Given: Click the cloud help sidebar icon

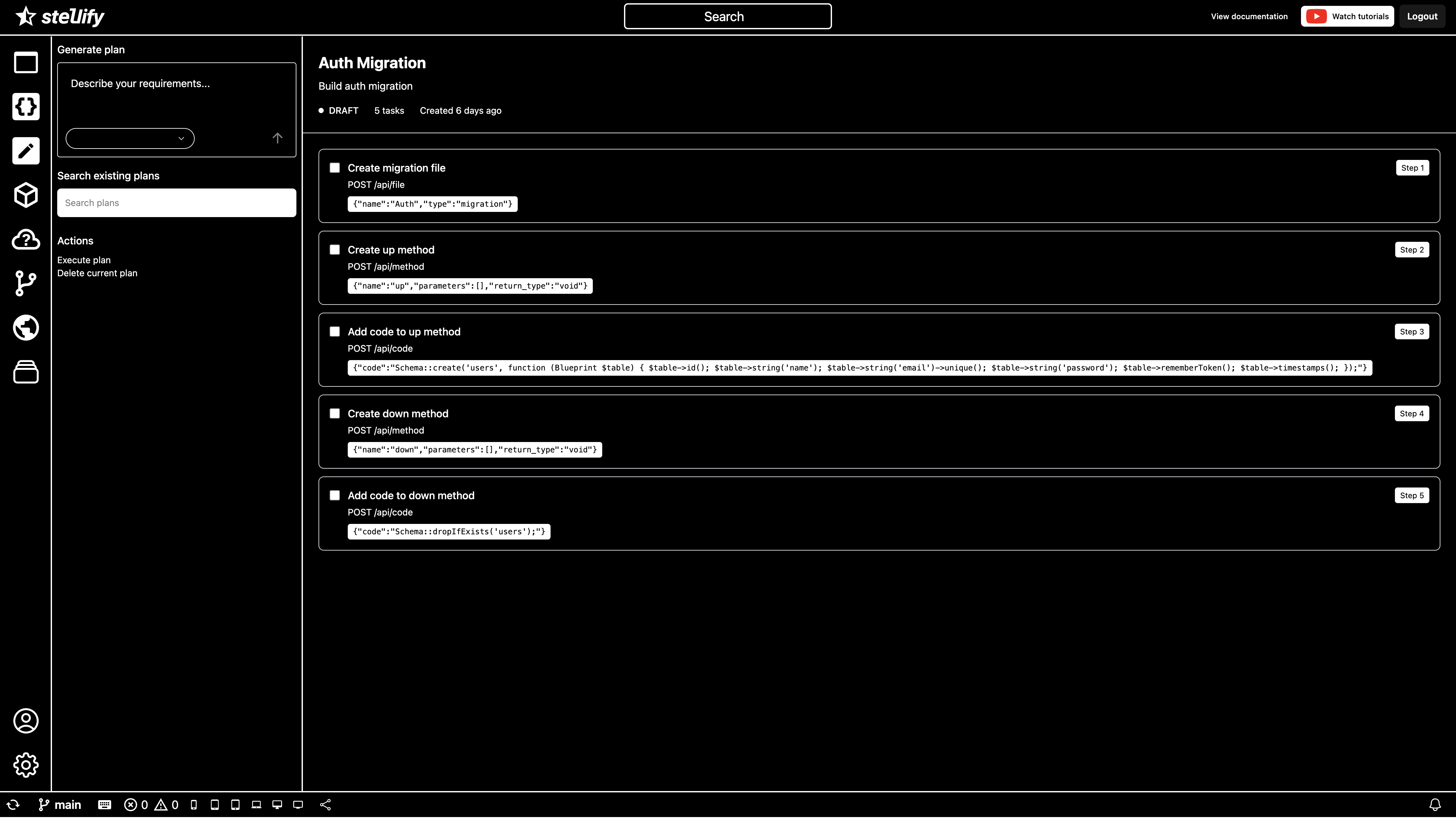Looking at the screenshot, I should click(x=26, y=239).
